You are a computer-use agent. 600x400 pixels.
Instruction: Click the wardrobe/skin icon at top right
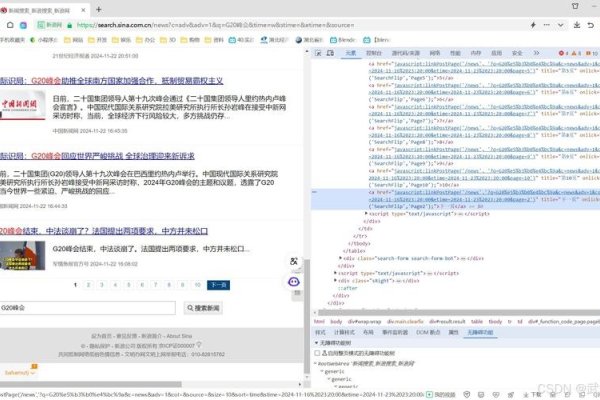click(575, 6)
